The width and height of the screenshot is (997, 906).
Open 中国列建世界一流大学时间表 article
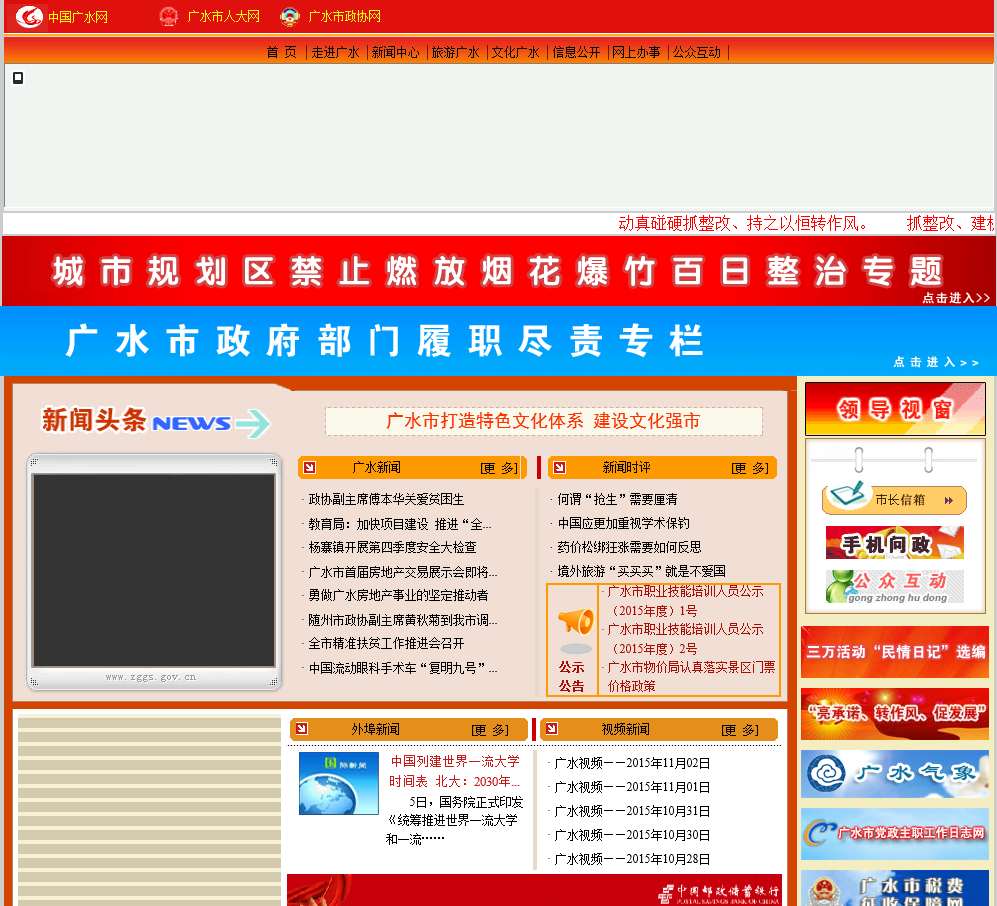tap(455, 771)
